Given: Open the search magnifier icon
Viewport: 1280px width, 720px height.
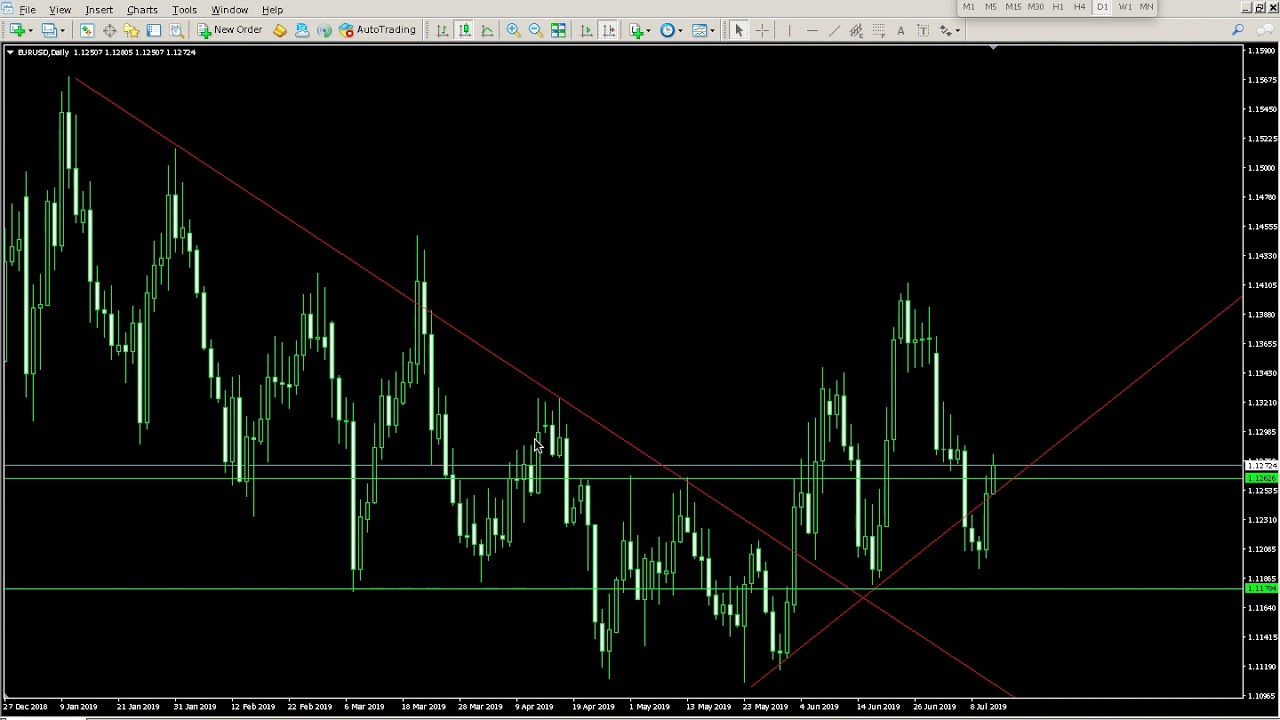Looking at the screenshot, I should pos(1238,30).
